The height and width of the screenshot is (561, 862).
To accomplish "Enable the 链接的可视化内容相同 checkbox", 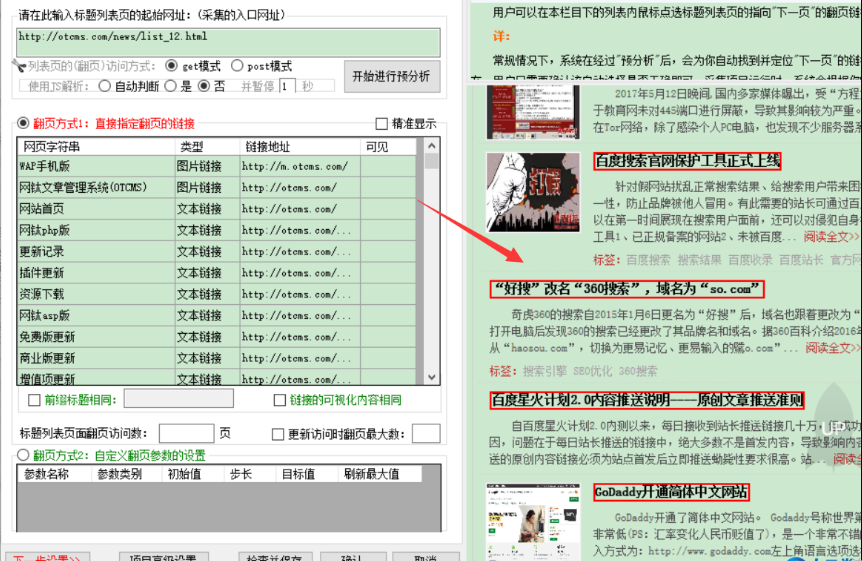I will click(x=279, y=400).
